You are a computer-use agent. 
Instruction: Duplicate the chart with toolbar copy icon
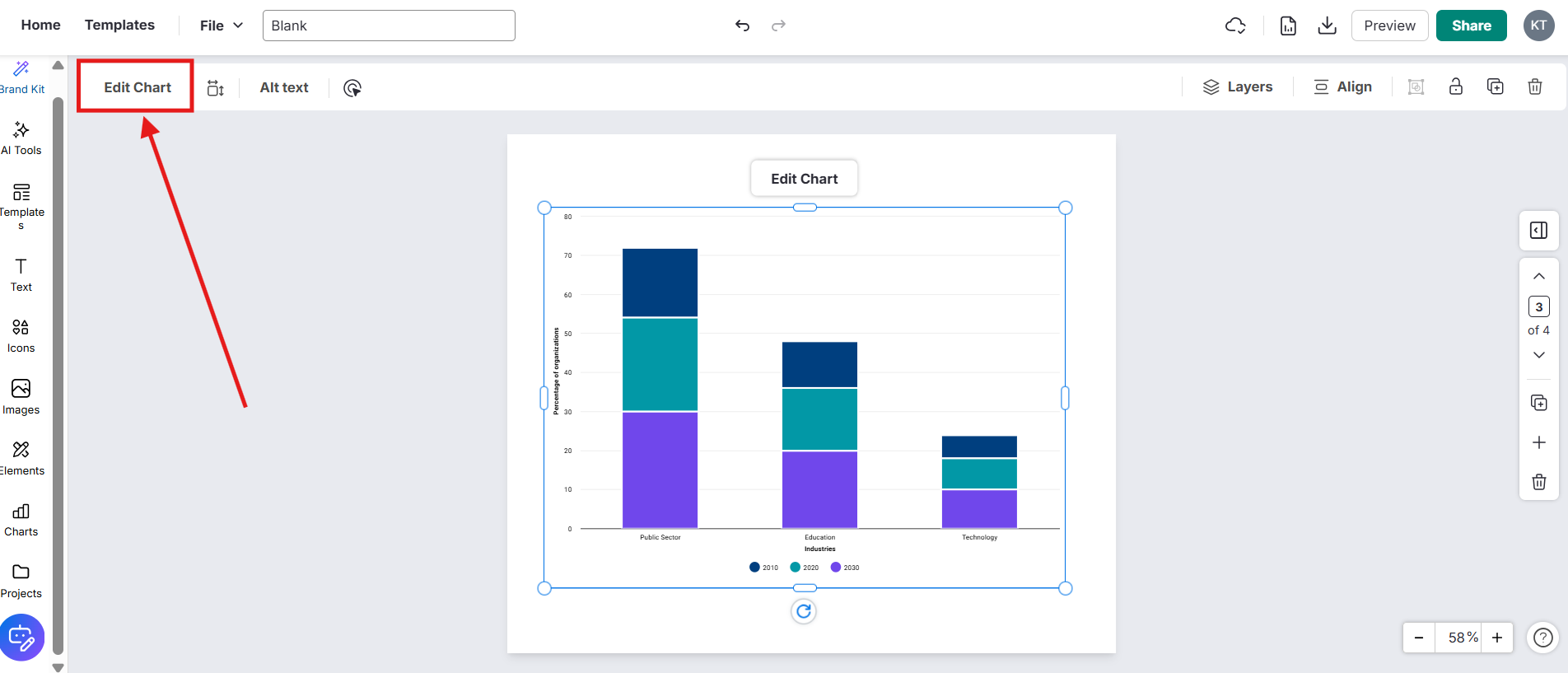pyautogui.click(x=1496, y=87)
